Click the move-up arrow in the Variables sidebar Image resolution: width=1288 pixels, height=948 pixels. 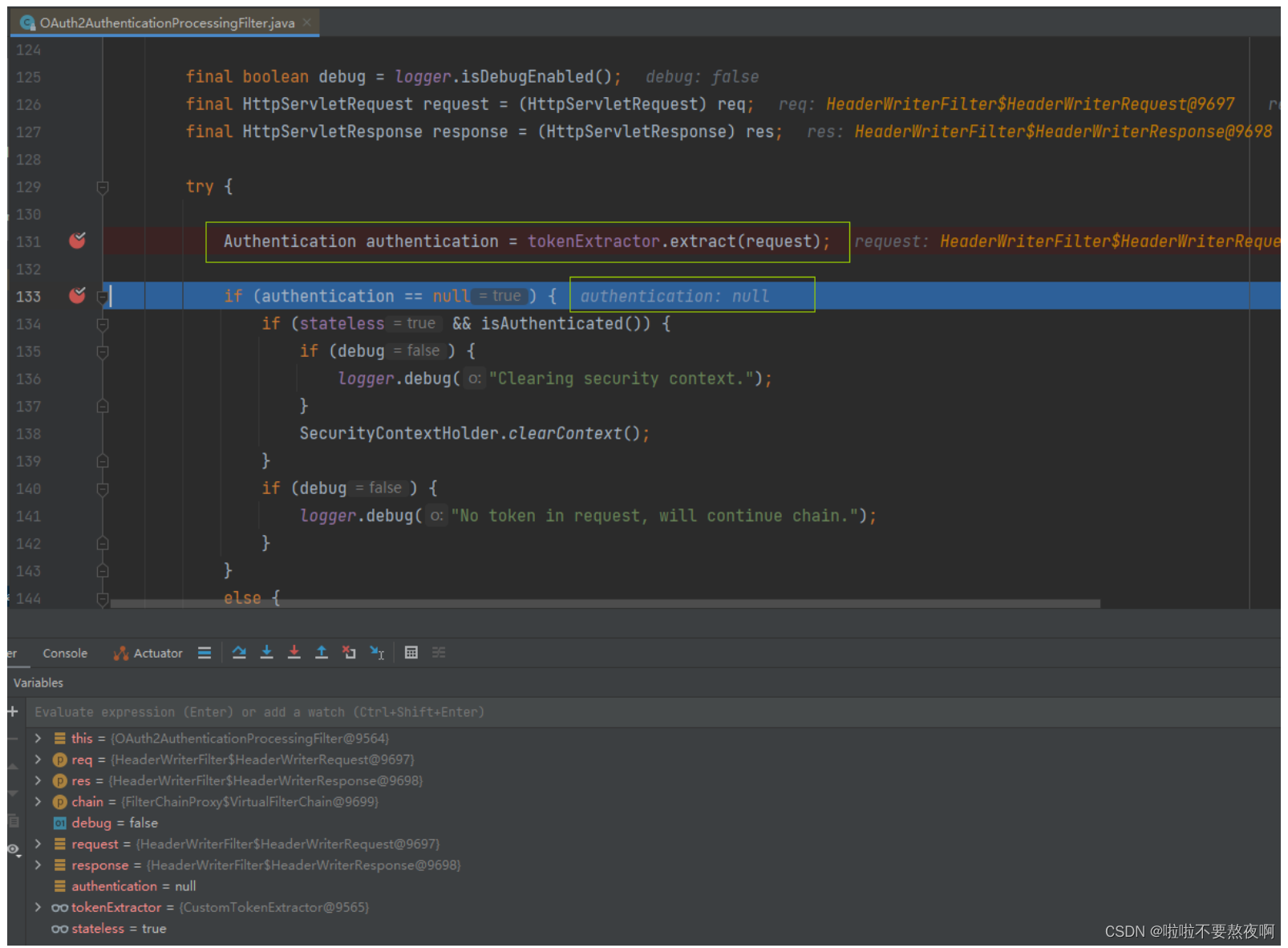pyautogui.click(x=13, y=766)
